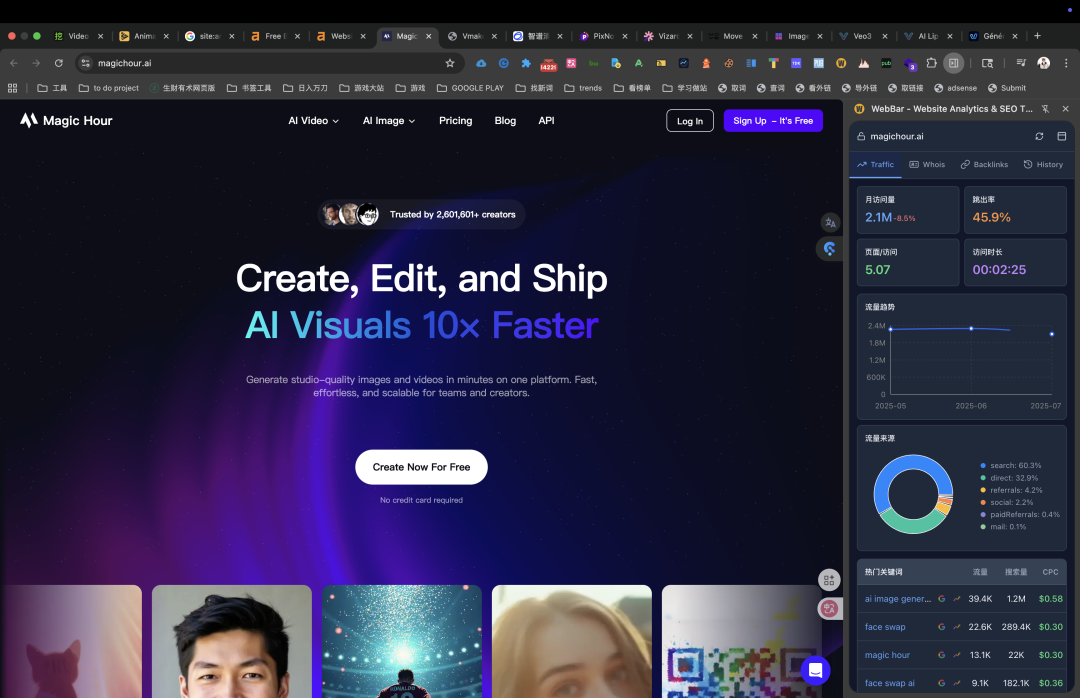Click the Google icon in 'magic hour' row
This screenshot has height=698, width=1080.
pos(942,655)
